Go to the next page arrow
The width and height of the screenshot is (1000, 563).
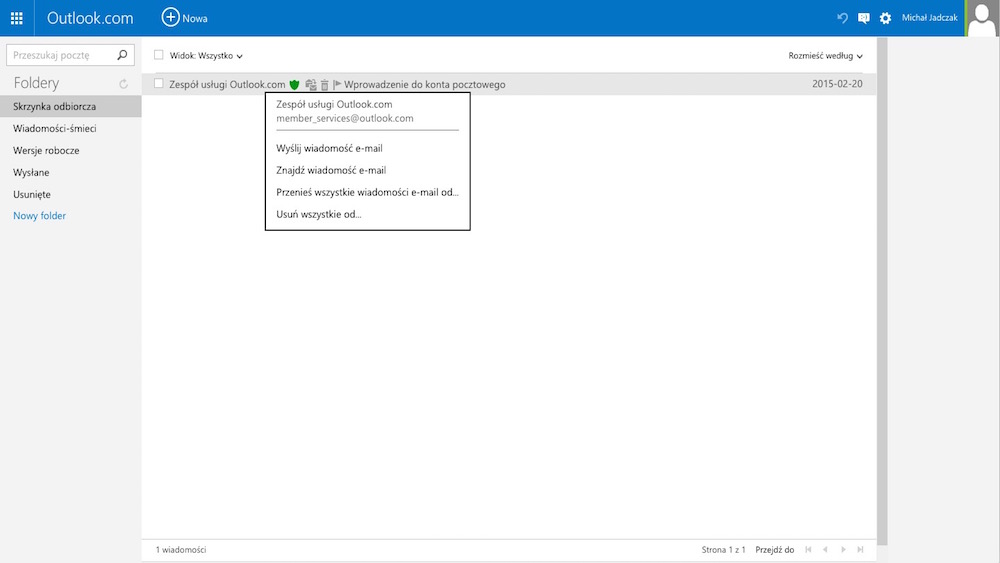(843, 550)
